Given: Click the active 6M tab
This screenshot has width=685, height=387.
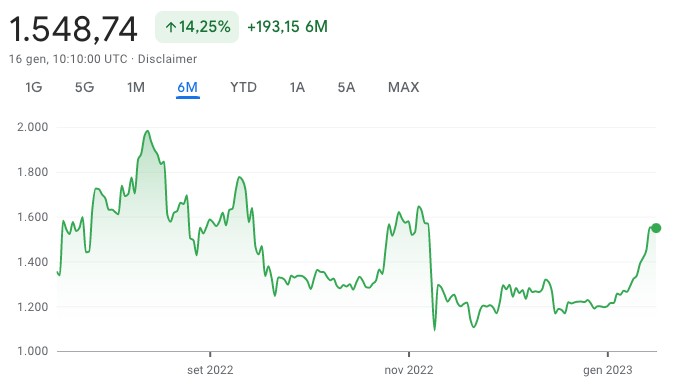Looking at the screenshot, I should [x=187, y=87].
